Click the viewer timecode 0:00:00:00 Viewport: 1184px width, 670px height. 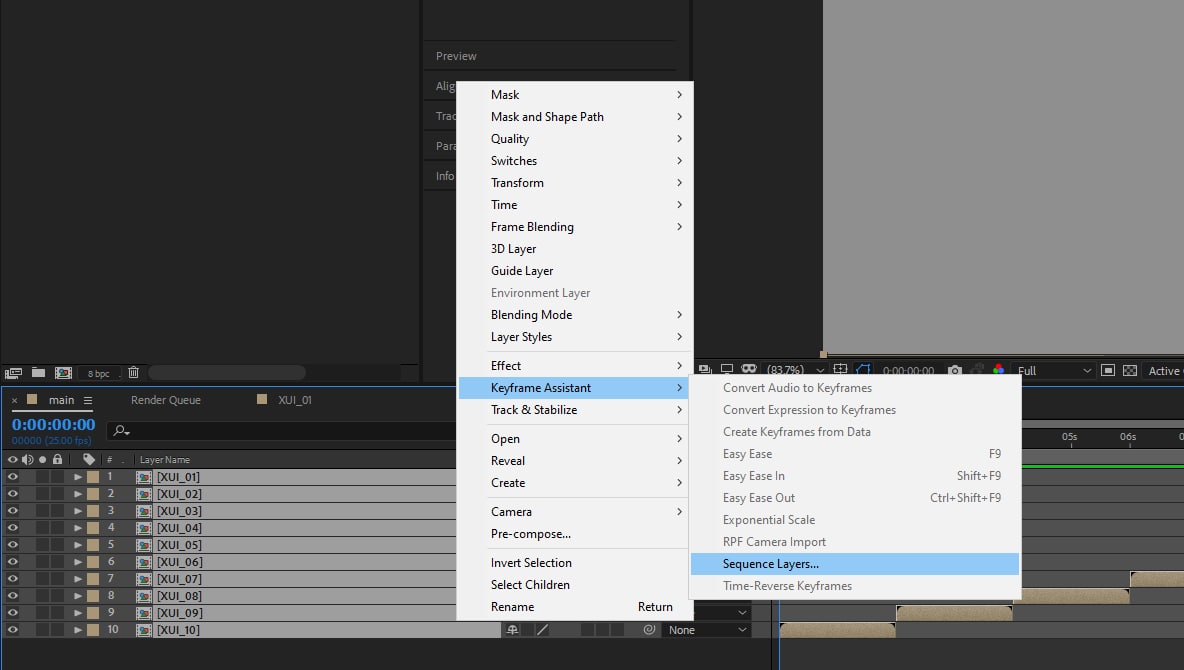click(x=908, y=370)
